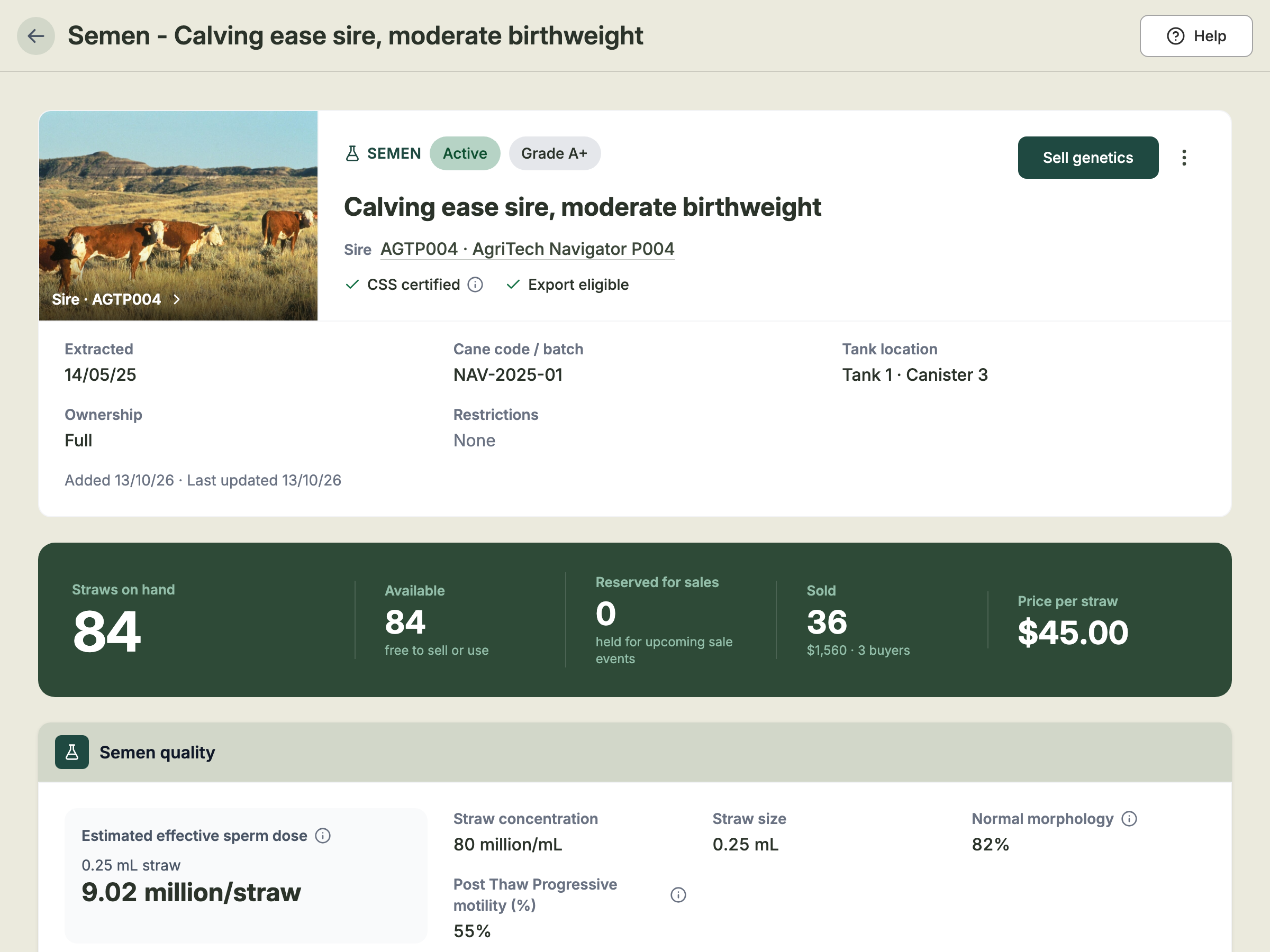The height and width of the screenshot is (952, 1270).
Task: Click the Semen quality flask icon
Action: (72, 752)
